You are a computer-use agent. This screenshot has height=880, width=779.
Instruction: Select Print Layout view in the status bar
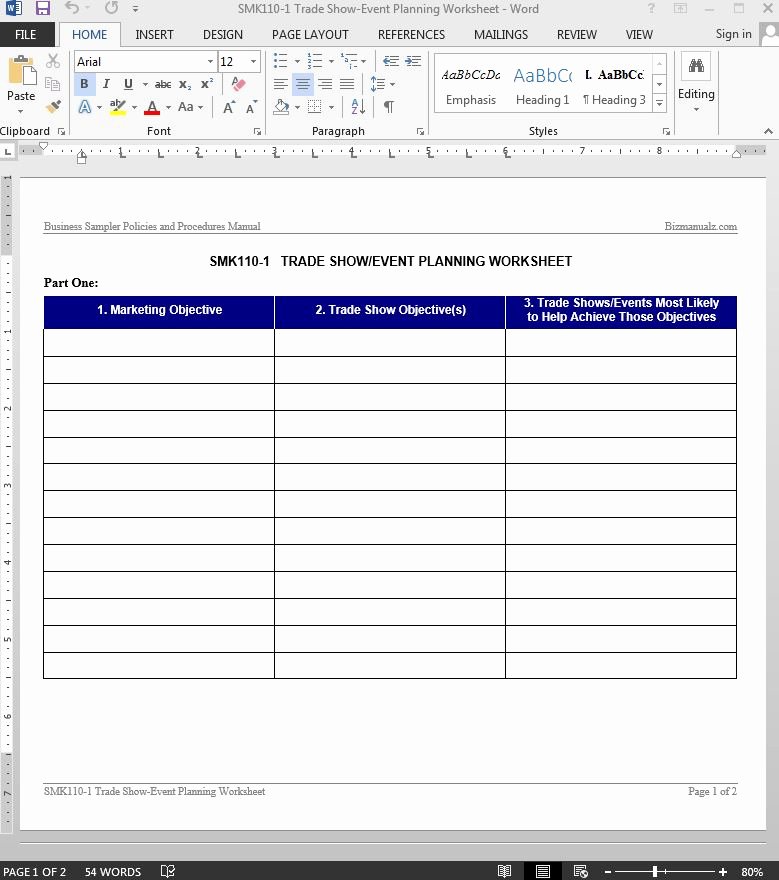tap(542, 871)
